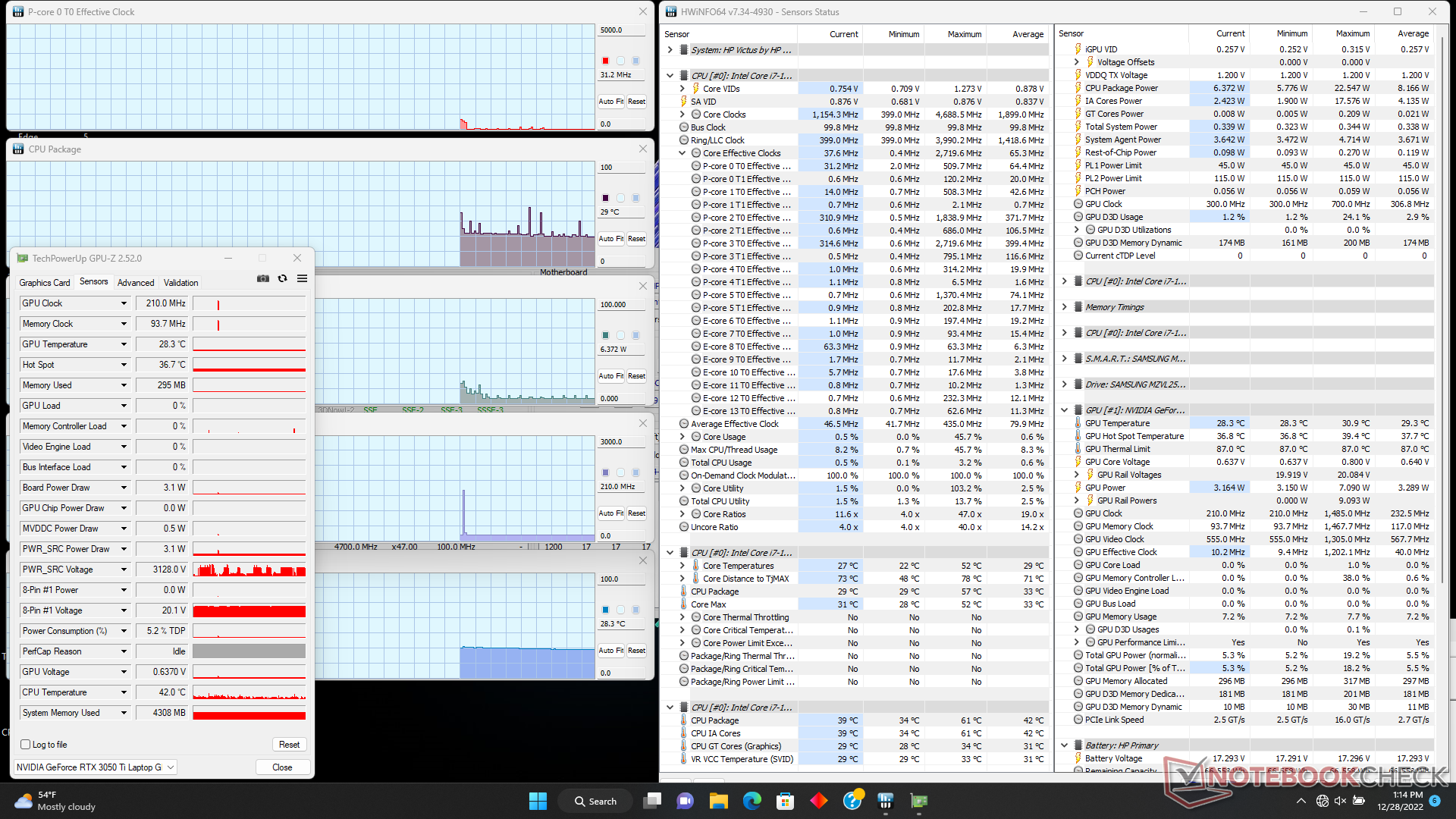Screen dimensions: 1456x819
Task: Click the Windows Start button
Action: point(538,801)
